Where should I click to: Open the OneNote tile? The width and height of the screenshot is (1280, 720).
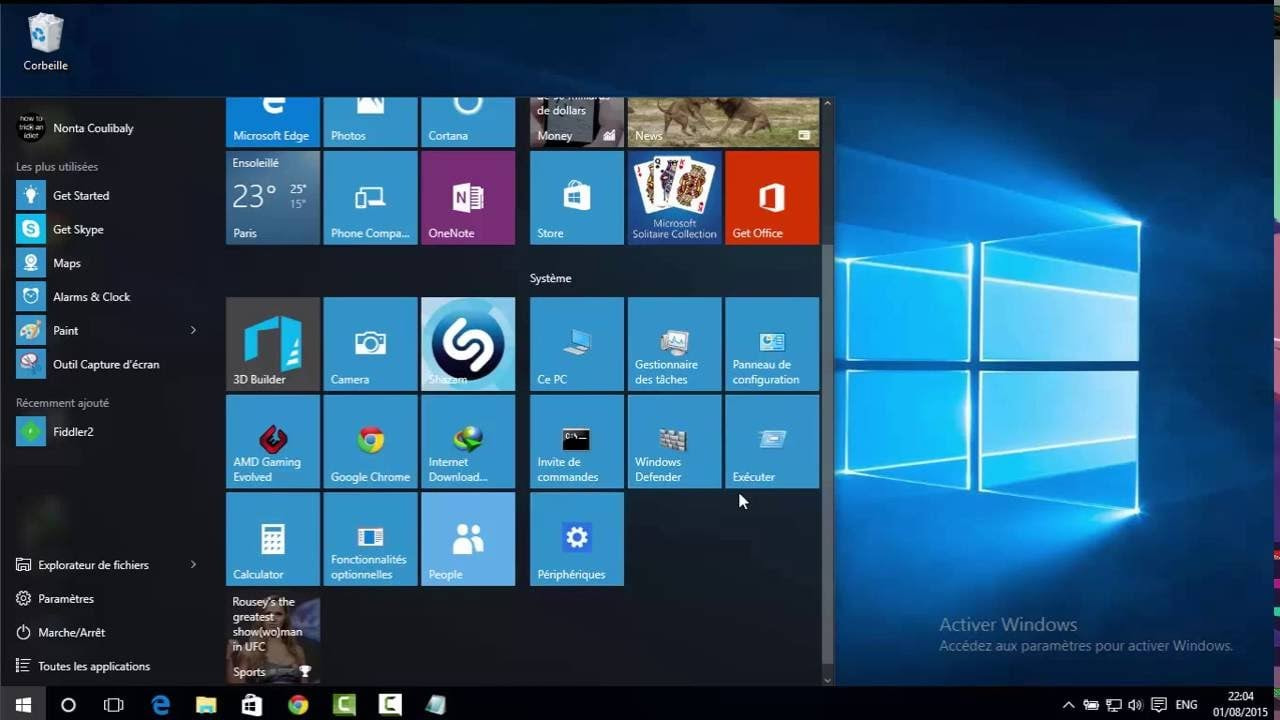click(x=468, y=197)
